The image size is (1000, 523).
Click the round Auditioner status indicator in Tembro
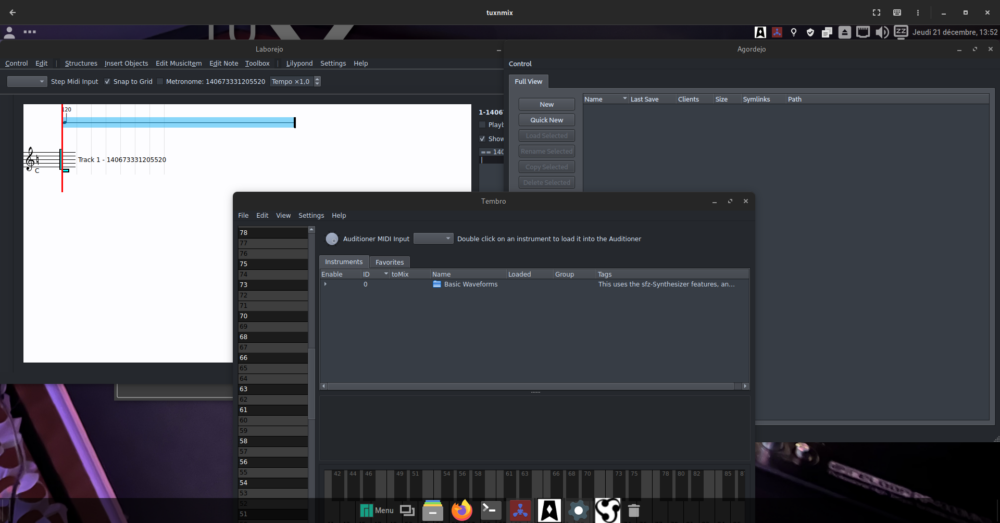(x=332, y=239)
